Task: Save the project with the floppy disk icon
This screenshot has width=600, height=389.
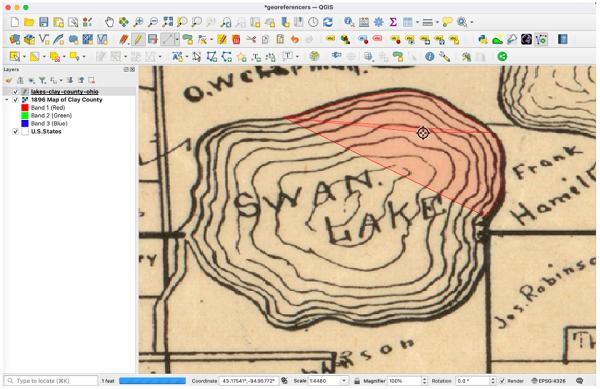Action: (x=44, y=22)
